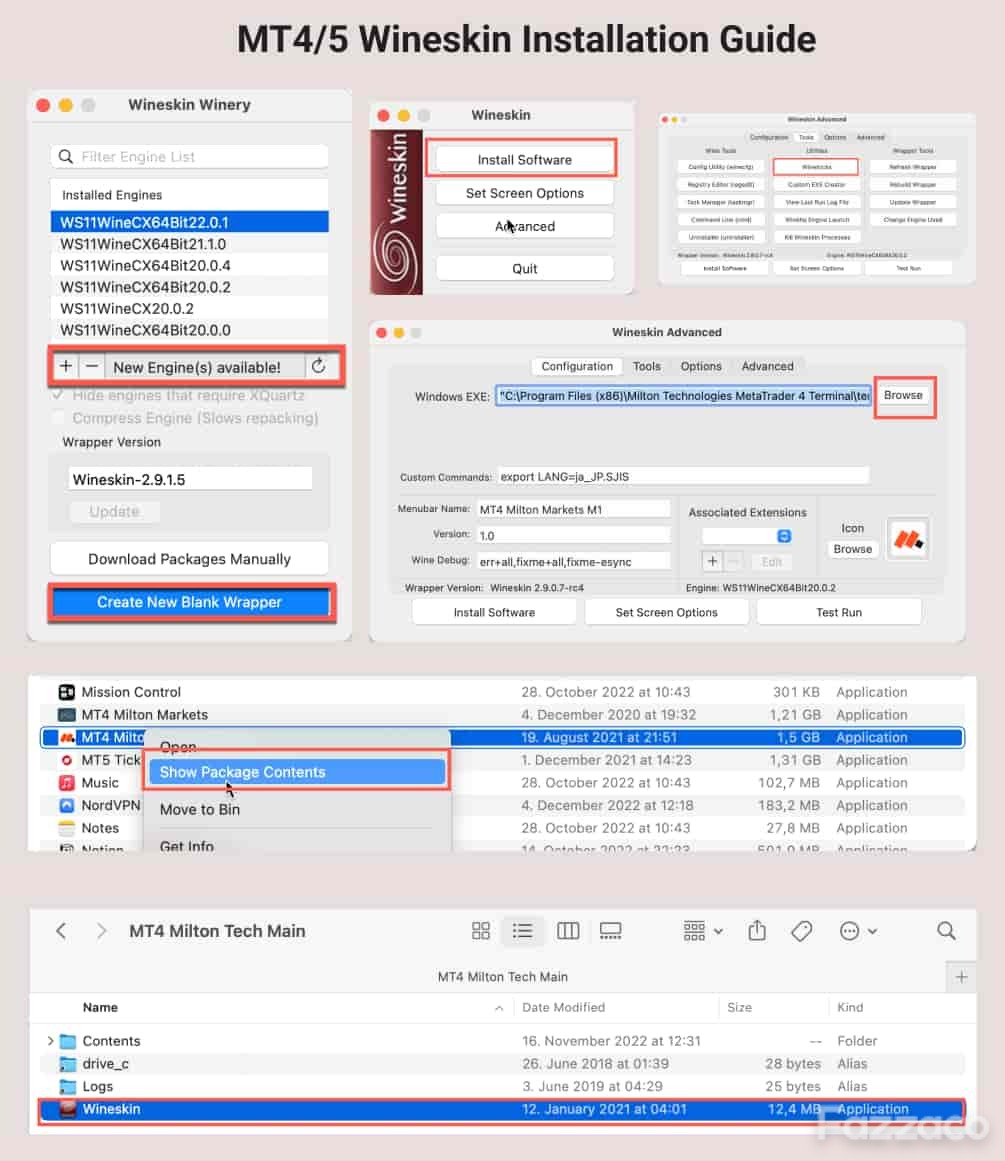This screenshot has height=1161, width=1005.
Task: Choose Move to Bin from the context menu
Action: (200, 809)
